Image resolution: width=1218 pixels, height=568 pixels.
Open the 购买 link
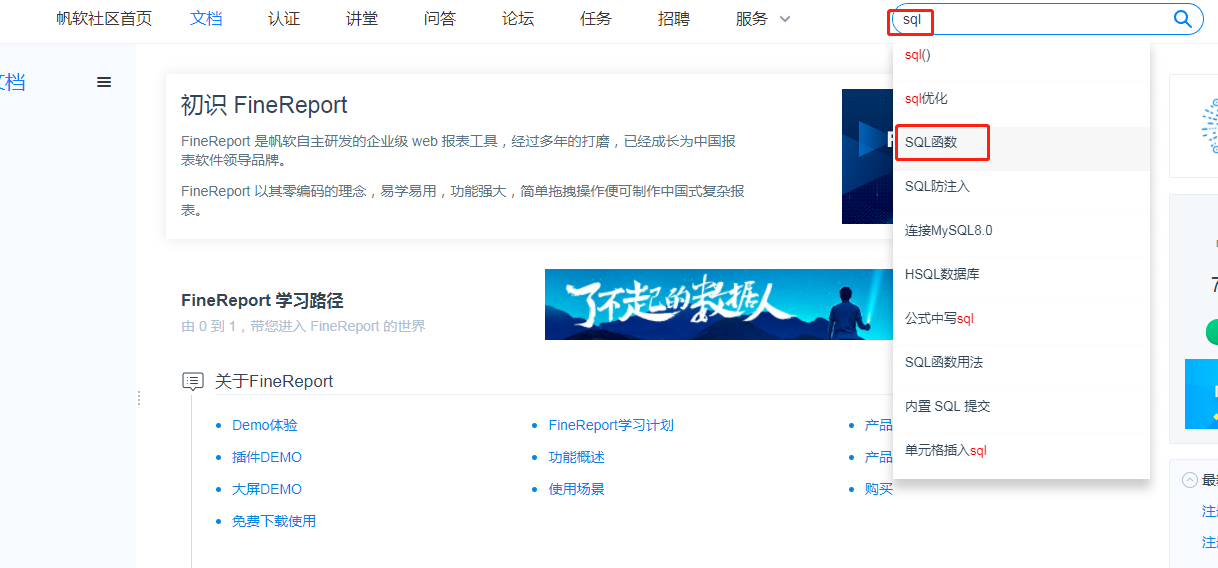click(x=879, y=489)
